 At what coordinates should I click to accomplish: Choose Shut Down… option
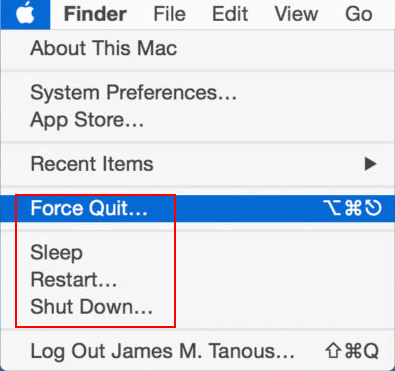tap(197, 306)
